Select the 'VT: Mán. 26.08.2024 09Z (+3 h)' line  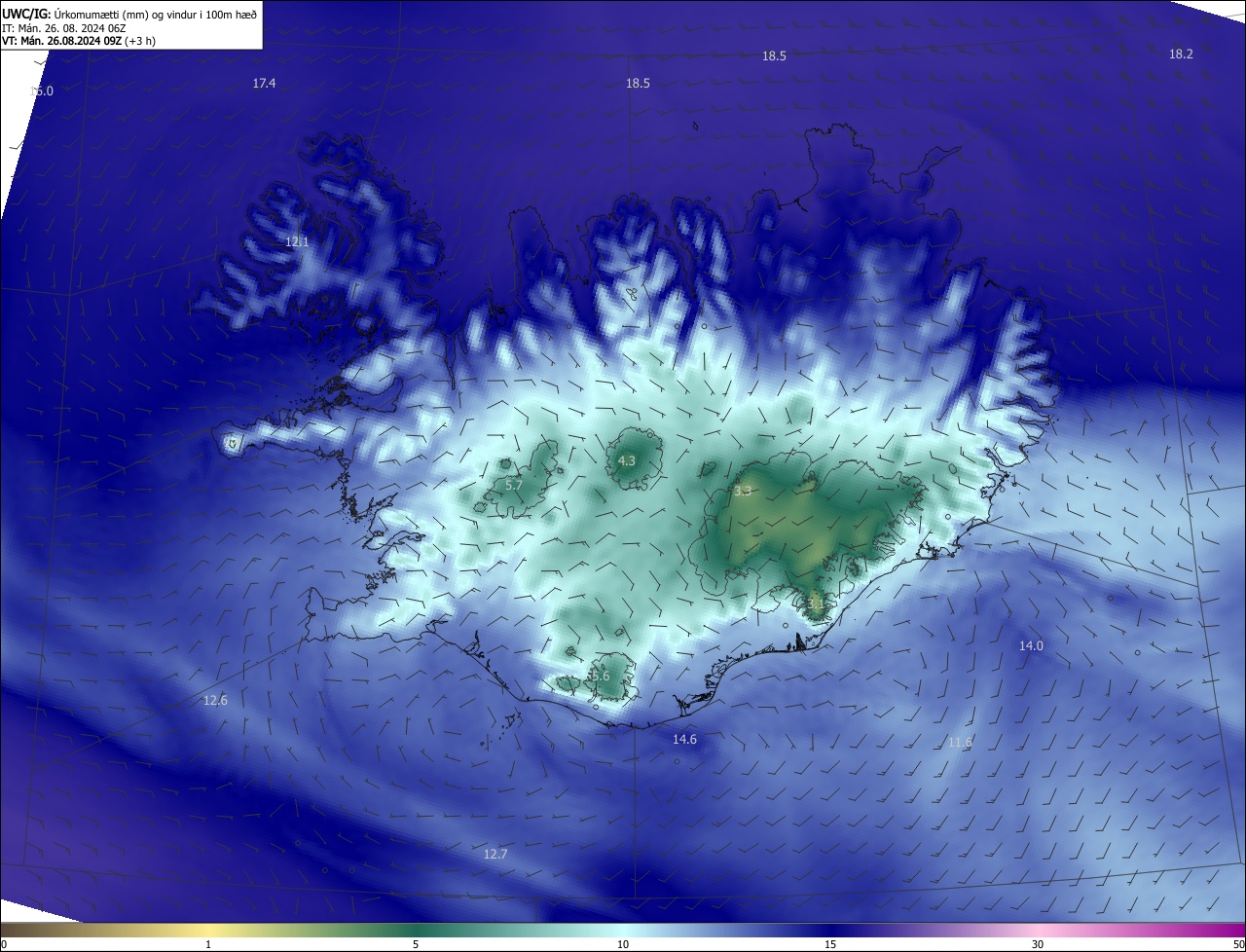(x=79, y=41)
